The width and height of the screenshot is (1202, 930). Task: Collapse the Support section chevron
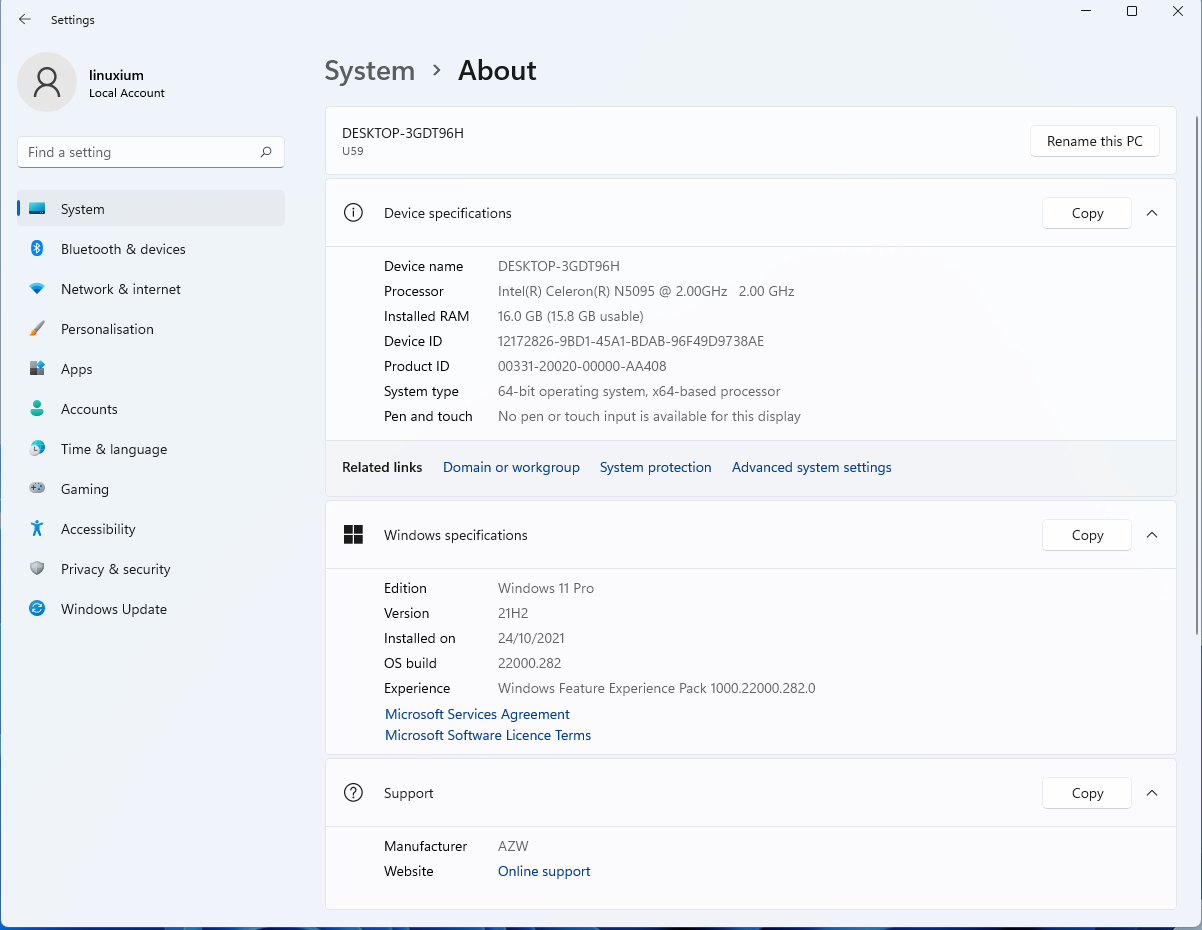point(1152,793)
